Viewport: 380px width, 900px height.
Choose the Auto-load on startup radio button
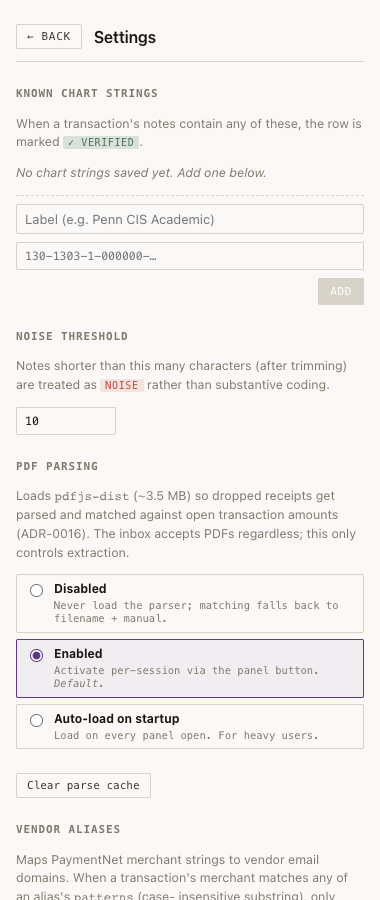[36, 720]
